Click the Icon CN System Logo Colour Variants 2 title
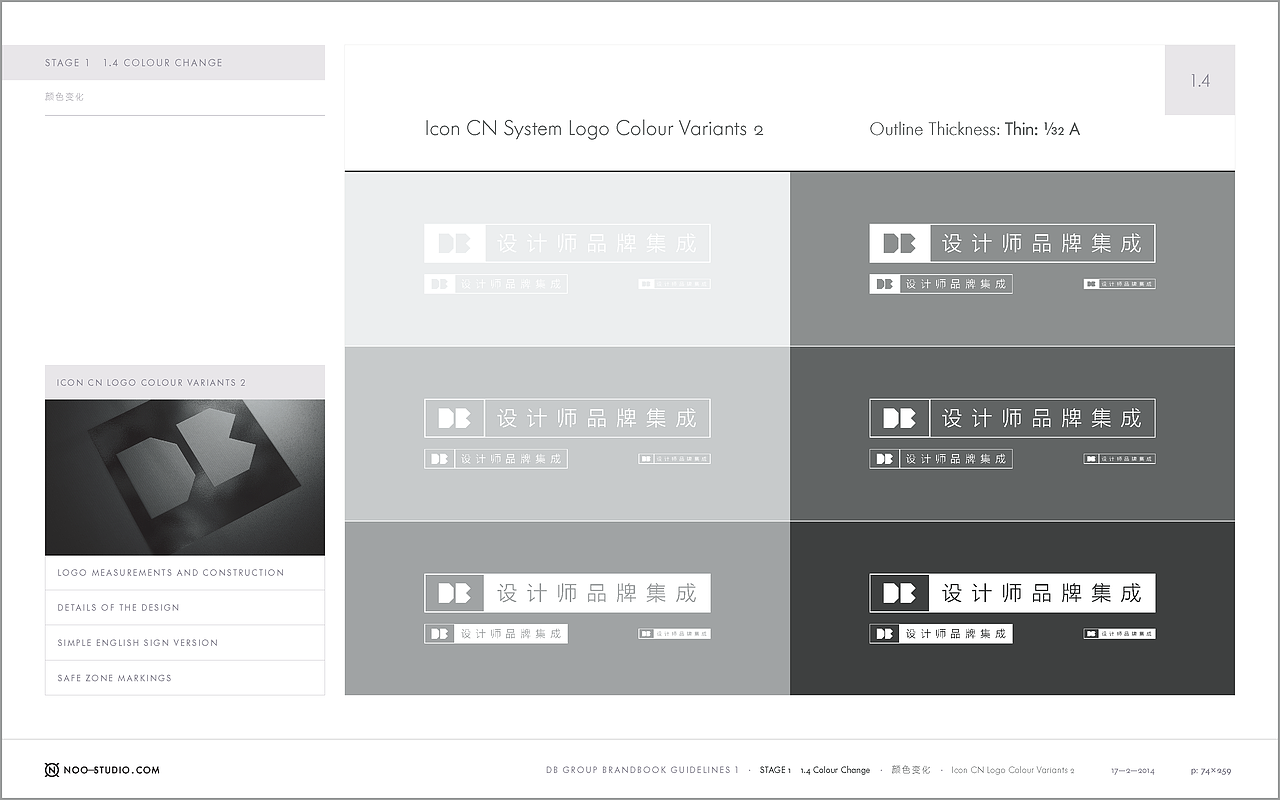1280x800 pixels. click(x=594, y=129)
